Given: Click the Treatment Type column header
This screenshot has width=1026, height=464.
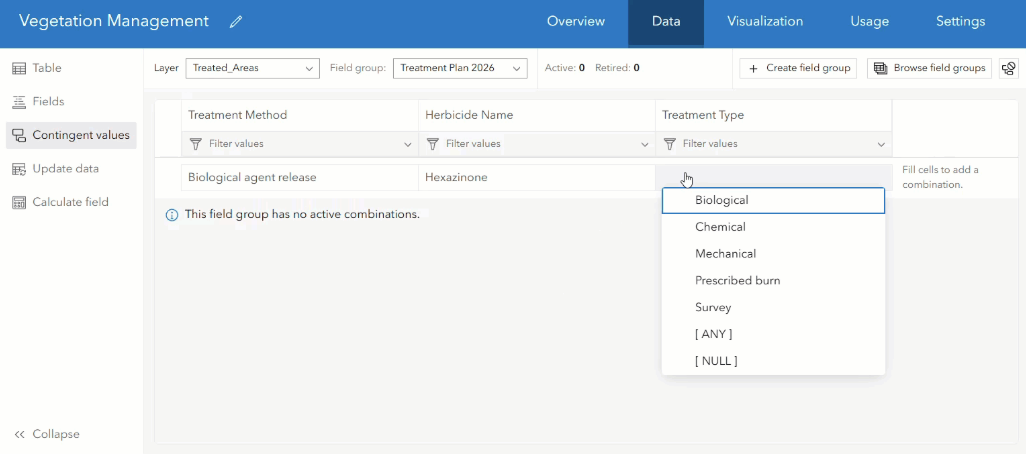Looking at the screenshot, I should [773, 115].
